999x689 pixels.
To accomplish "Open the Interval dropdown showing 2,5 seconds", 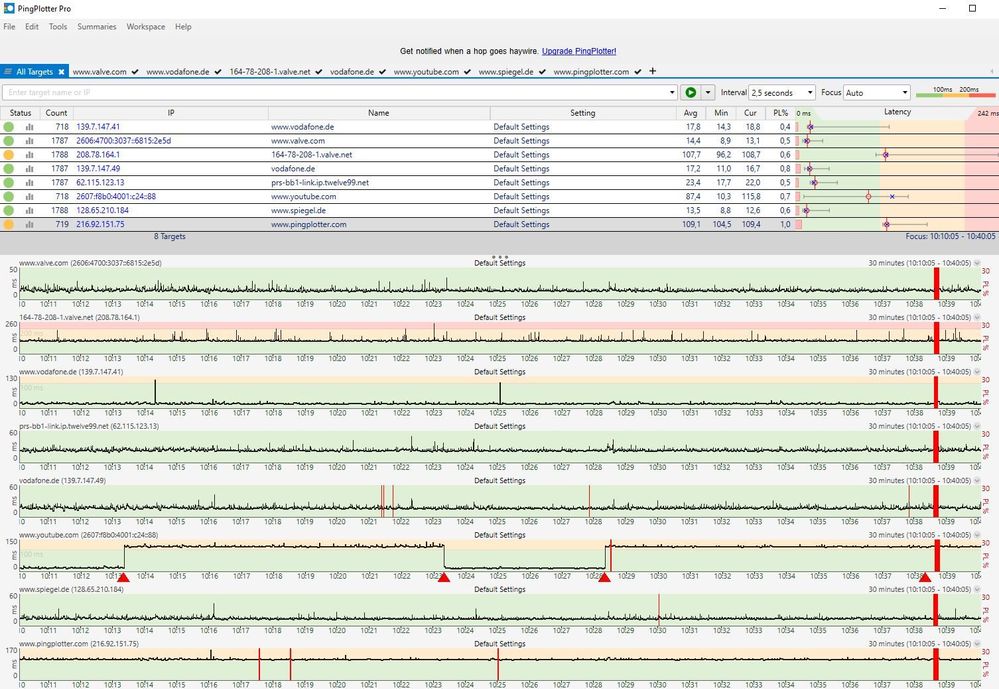I will pyautogui.click(x=780, y=92).
